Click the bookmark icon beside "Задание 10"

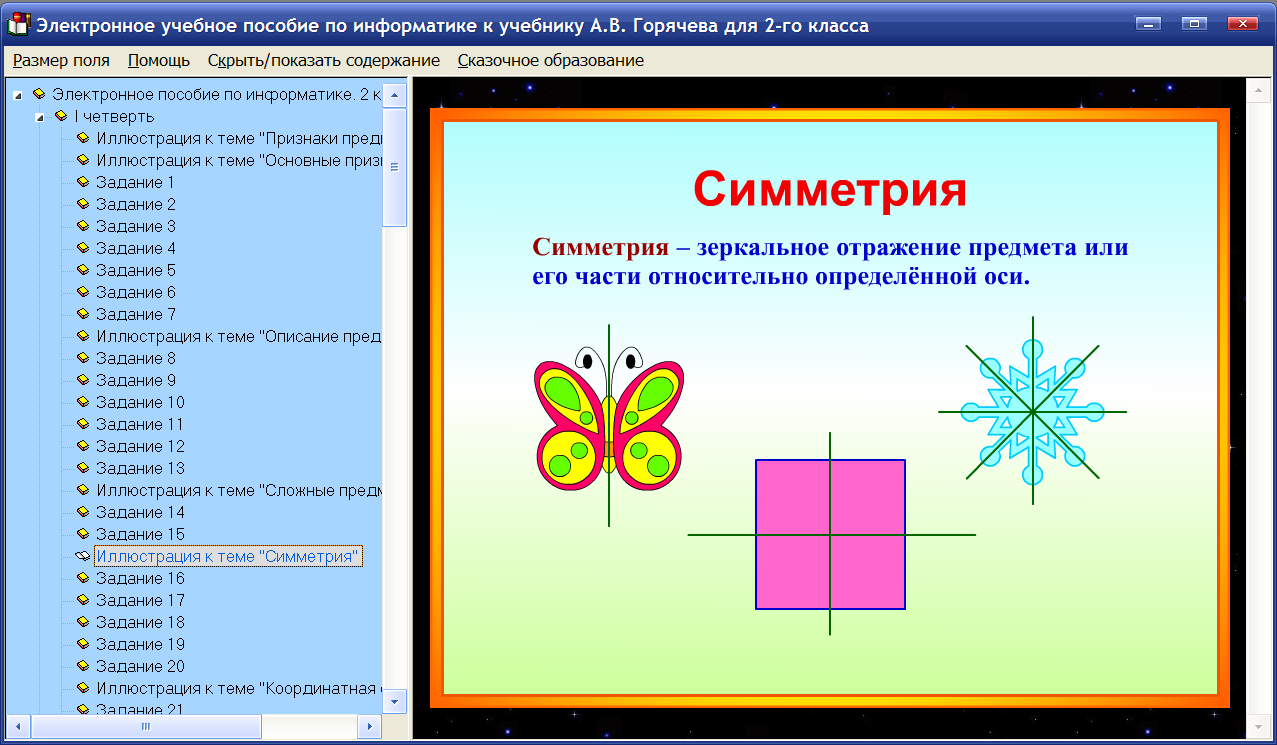(x=81, y=402)
